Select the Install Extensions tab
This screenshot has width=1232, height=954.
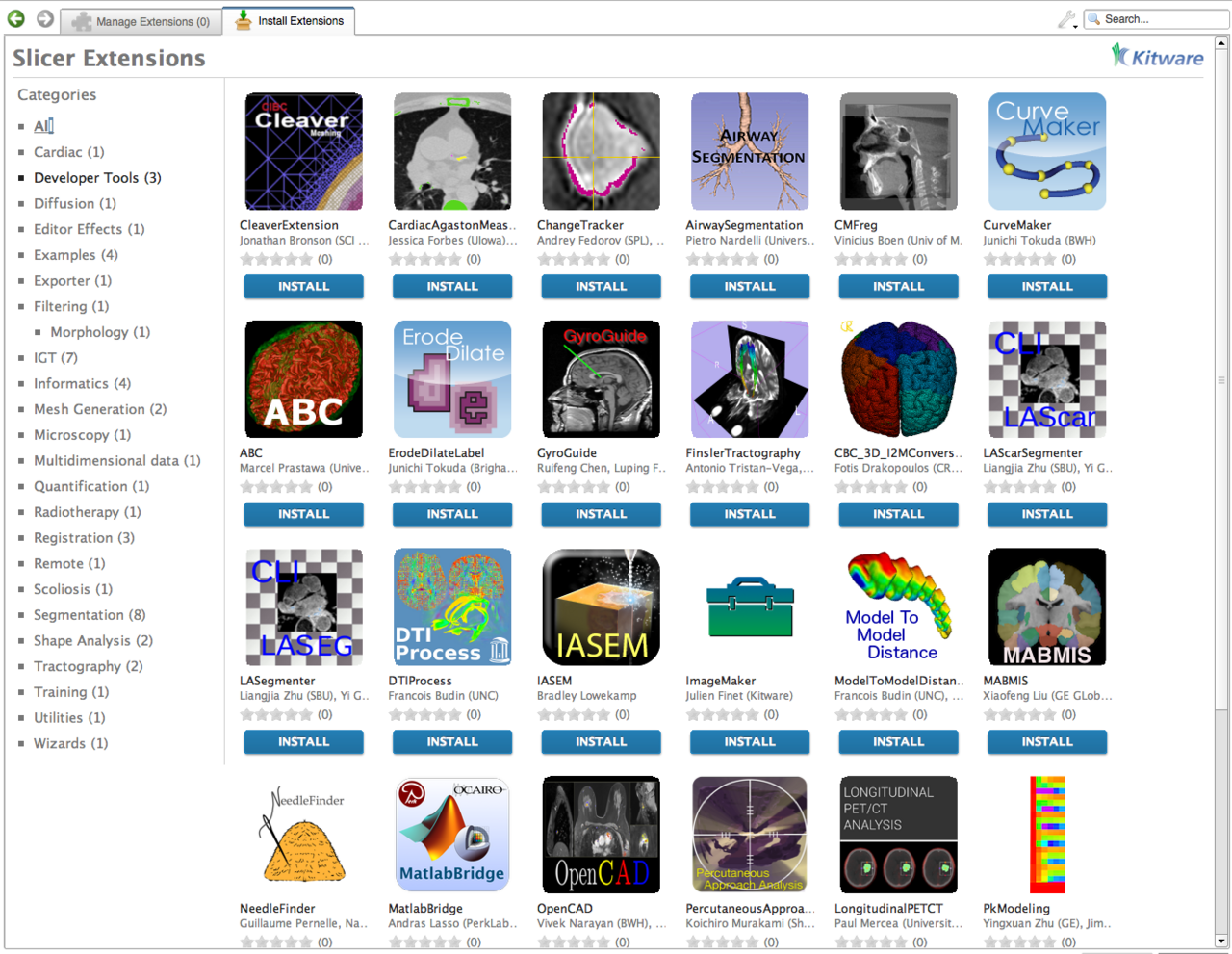coord(290,21)
